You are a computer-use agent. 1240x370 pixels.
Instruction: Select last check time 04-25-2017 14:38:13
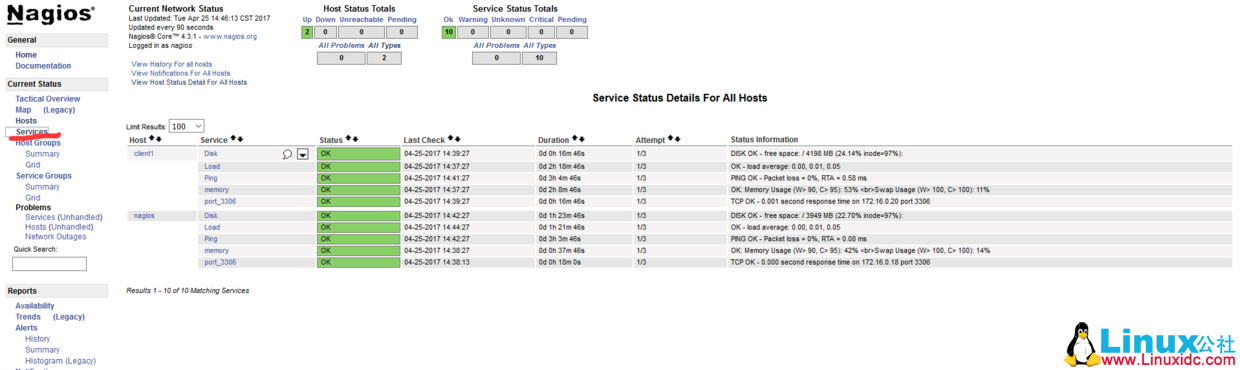(437, 263)
